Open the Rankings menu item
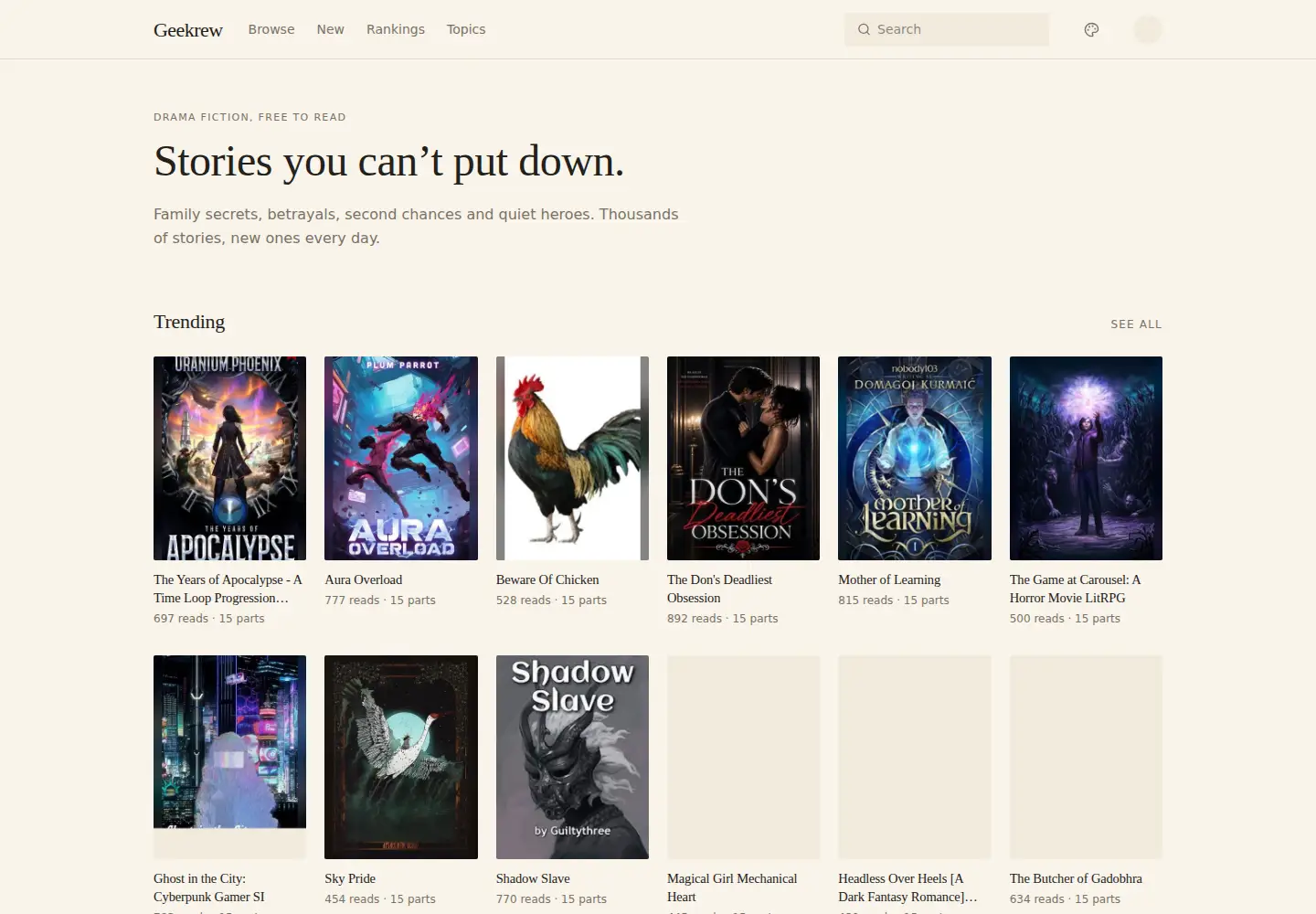This screenshot has width=1316, height=914. (x=396, y=29)
